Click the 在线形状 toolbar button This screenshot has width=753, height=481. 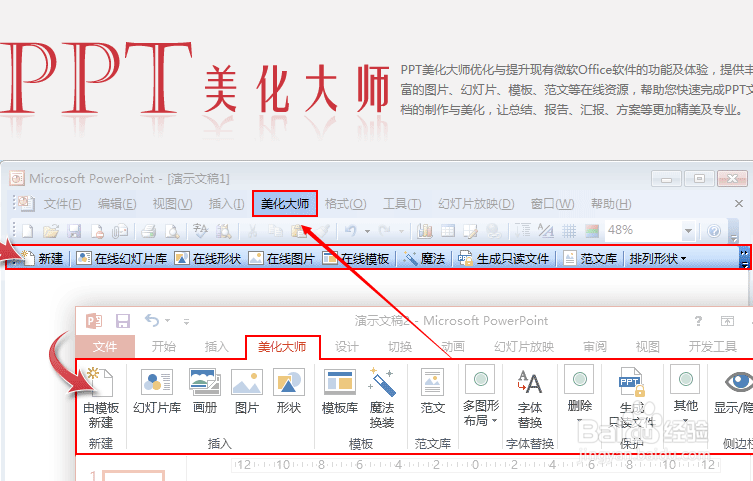click(x=208, y=259)
